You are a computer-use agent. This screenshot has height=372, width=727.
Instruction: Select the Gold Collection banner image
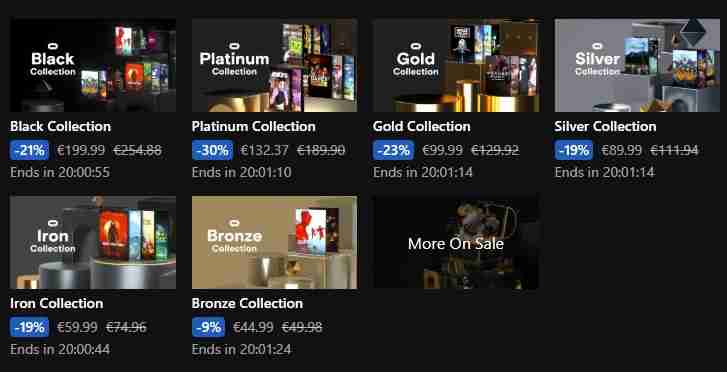456,65
